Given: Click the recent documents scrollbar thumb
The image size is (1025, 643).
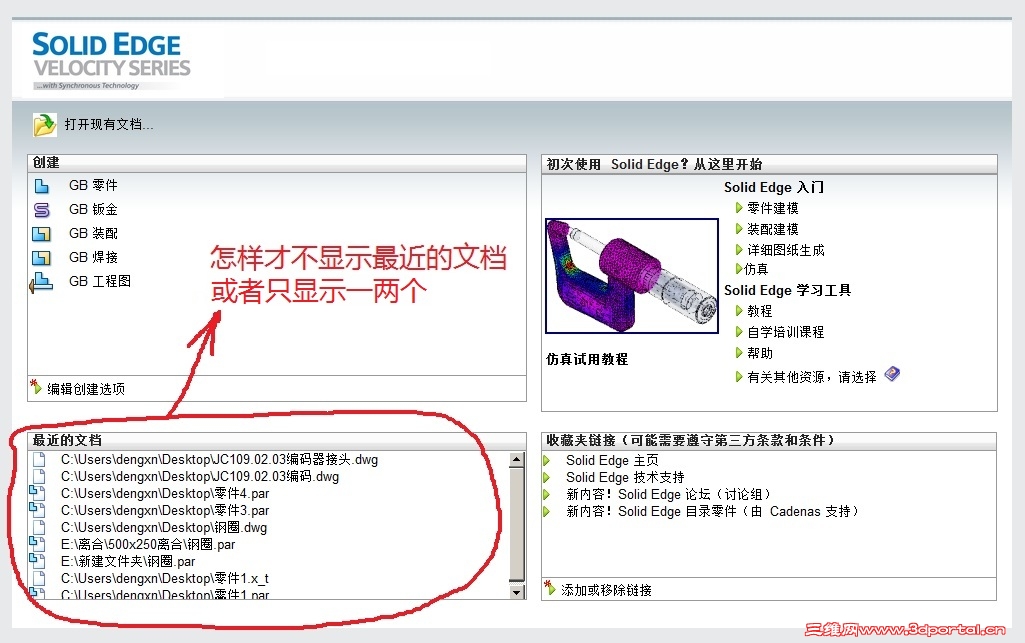Looking at the screenshot, I should coord(516,524).
